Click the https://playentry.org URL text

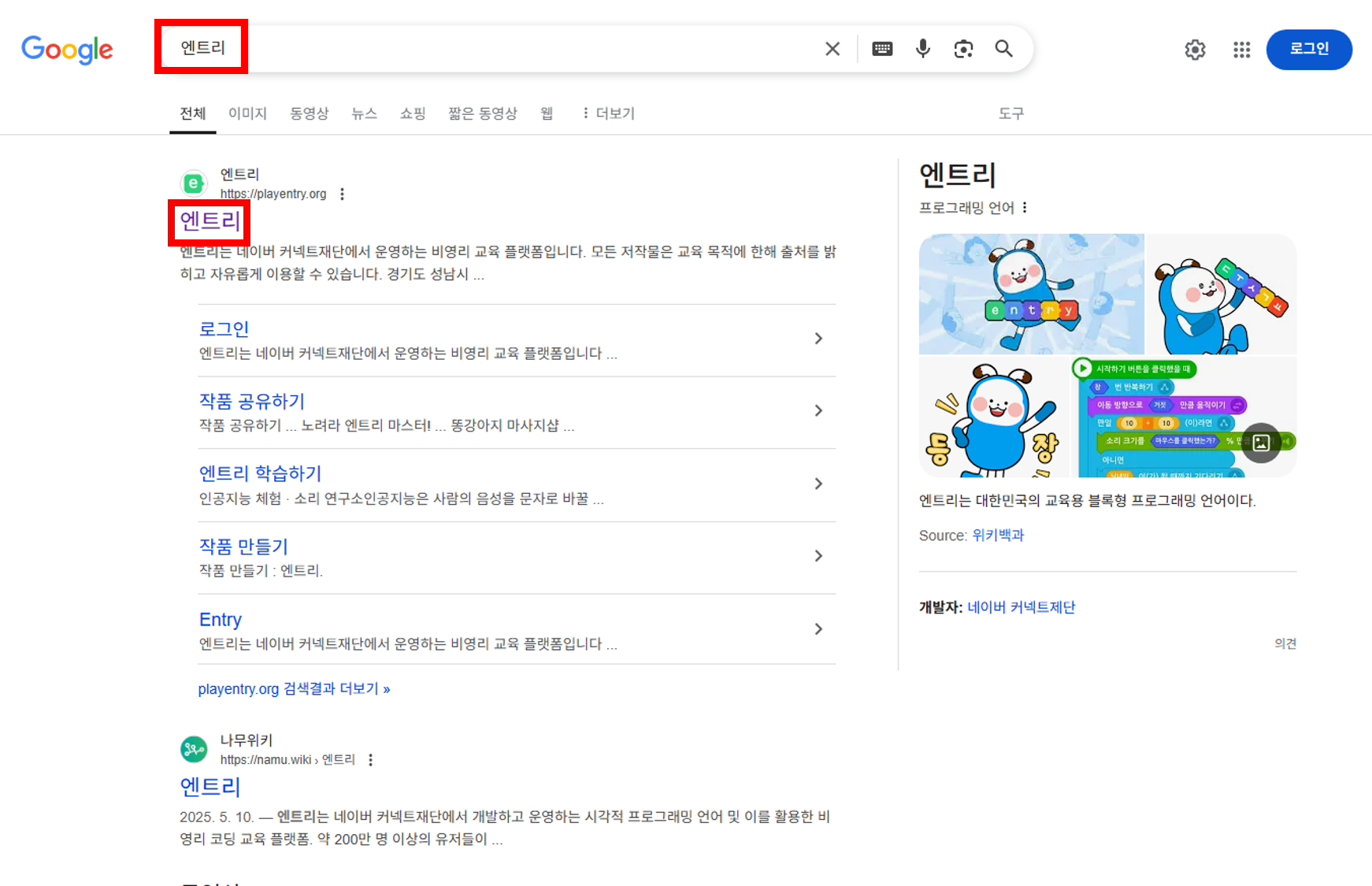click(273, 194)
